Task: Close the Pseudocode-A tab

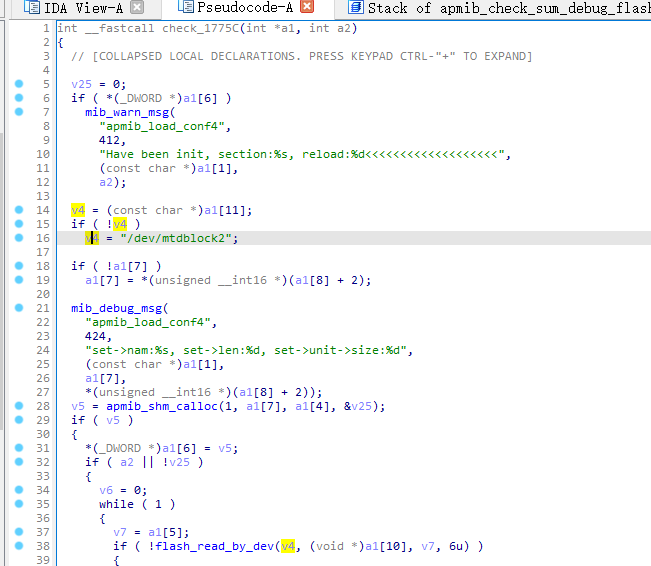Action: coord(307,6)
